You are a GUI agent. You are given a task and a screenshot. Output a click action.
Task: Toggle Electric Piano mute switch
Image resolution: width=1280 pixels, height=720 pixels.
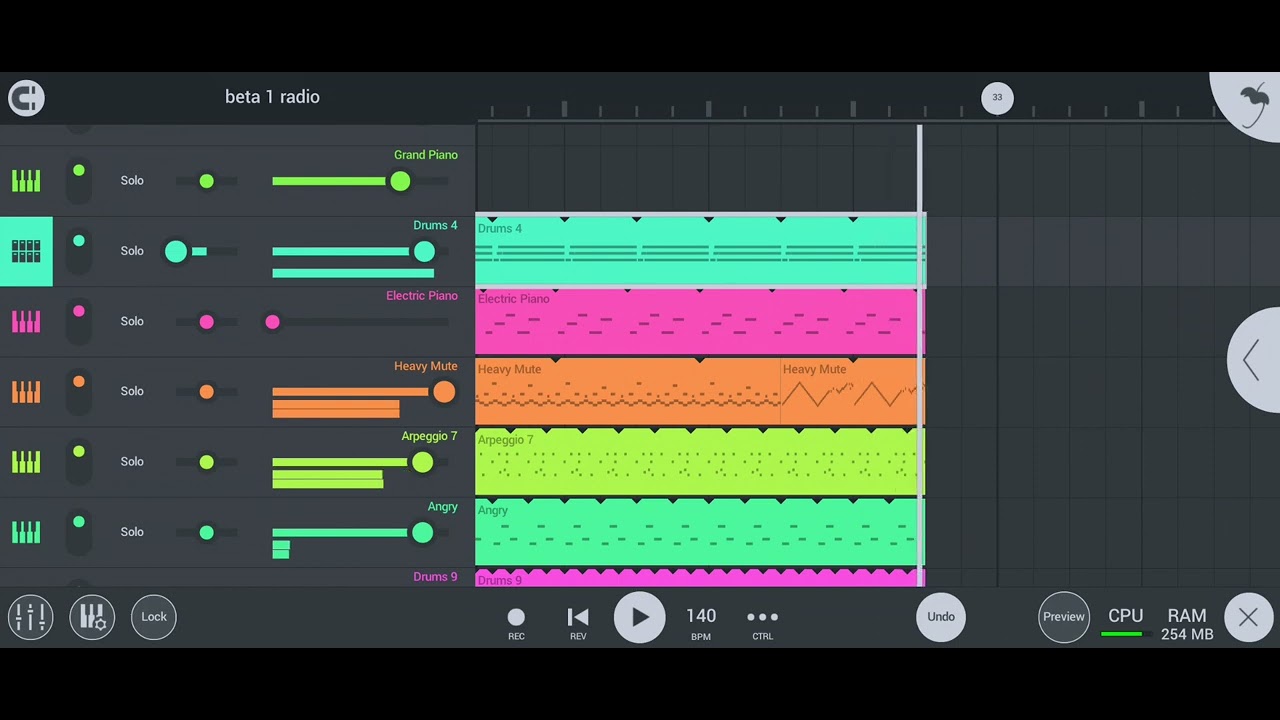point(79,321)
